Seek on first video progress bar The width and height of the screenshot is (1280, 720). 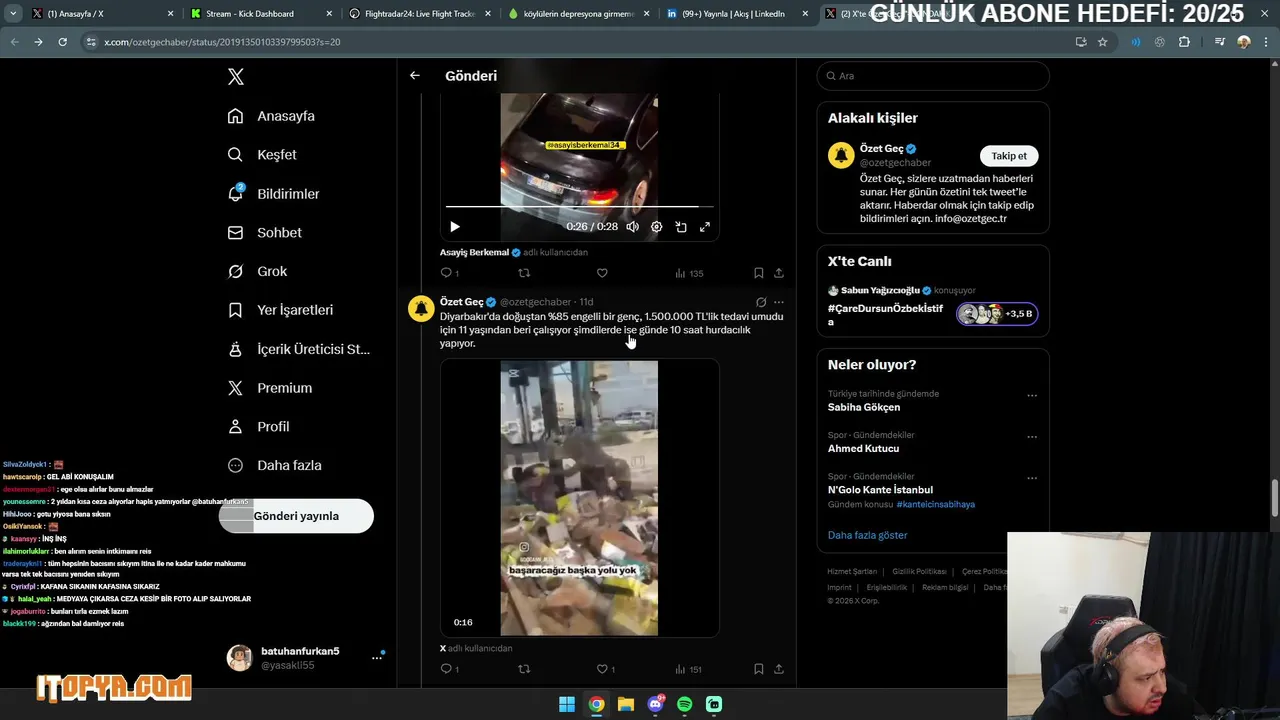coord(579,206)
